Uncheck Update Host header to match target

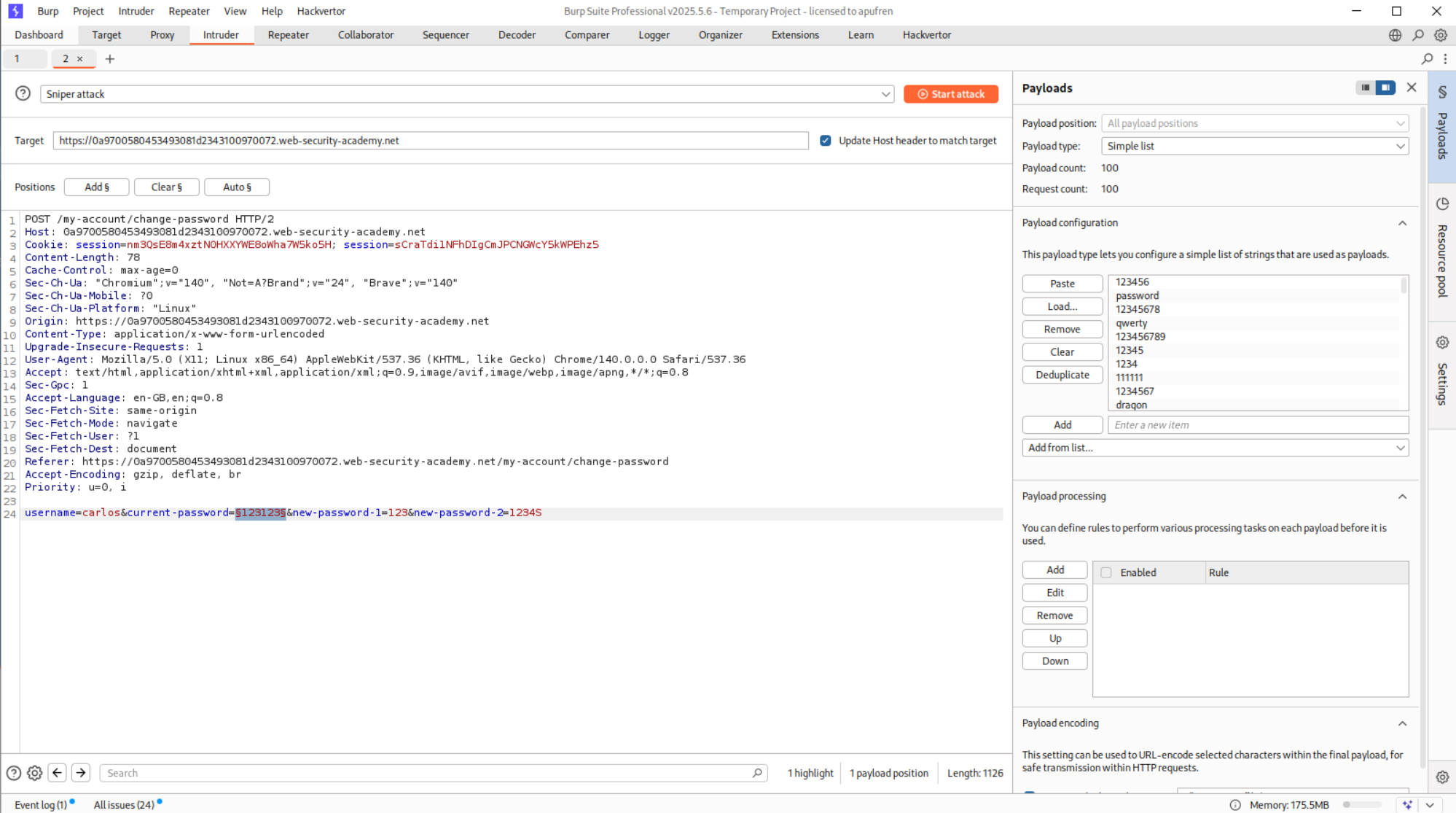tap(825, 141)
